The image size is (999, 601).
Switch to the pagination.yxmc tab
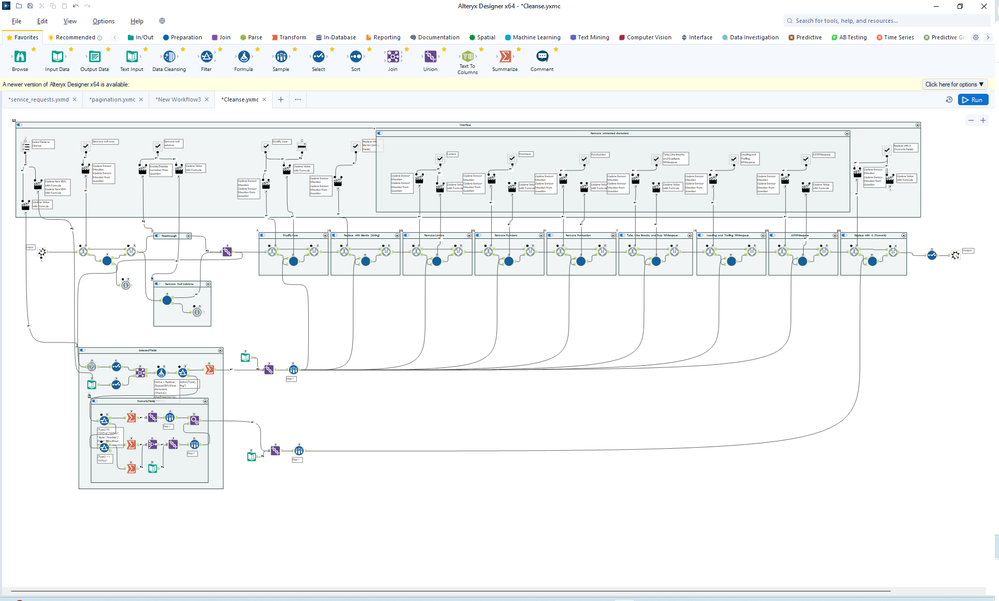pyautogui.click(x=112, y=100)
